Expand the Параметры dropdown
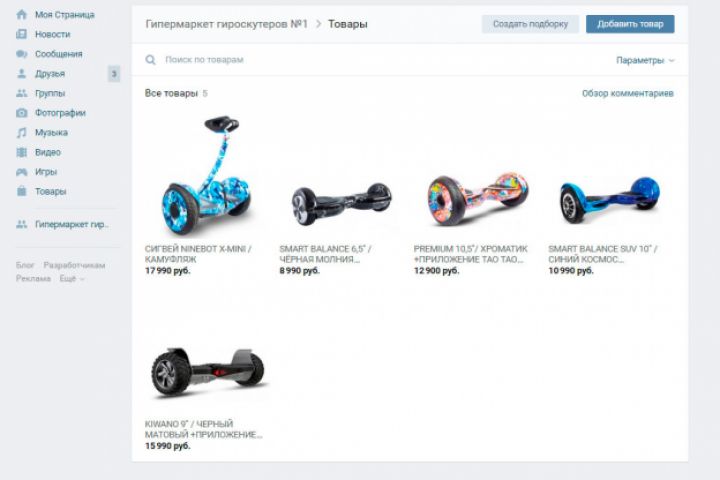The width and height of the screenshot is (720, 480). 645,60
